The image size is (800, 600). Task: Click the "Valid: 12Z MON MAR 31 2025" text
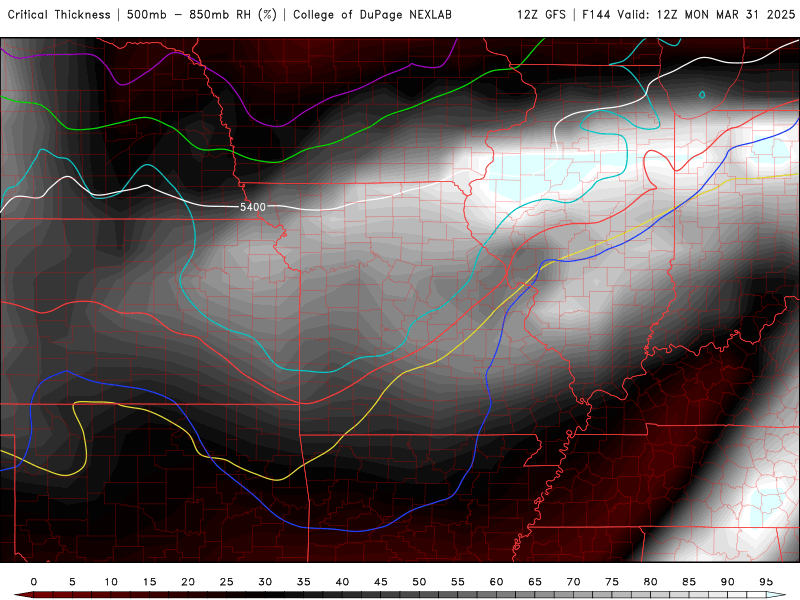coord(706,15)
